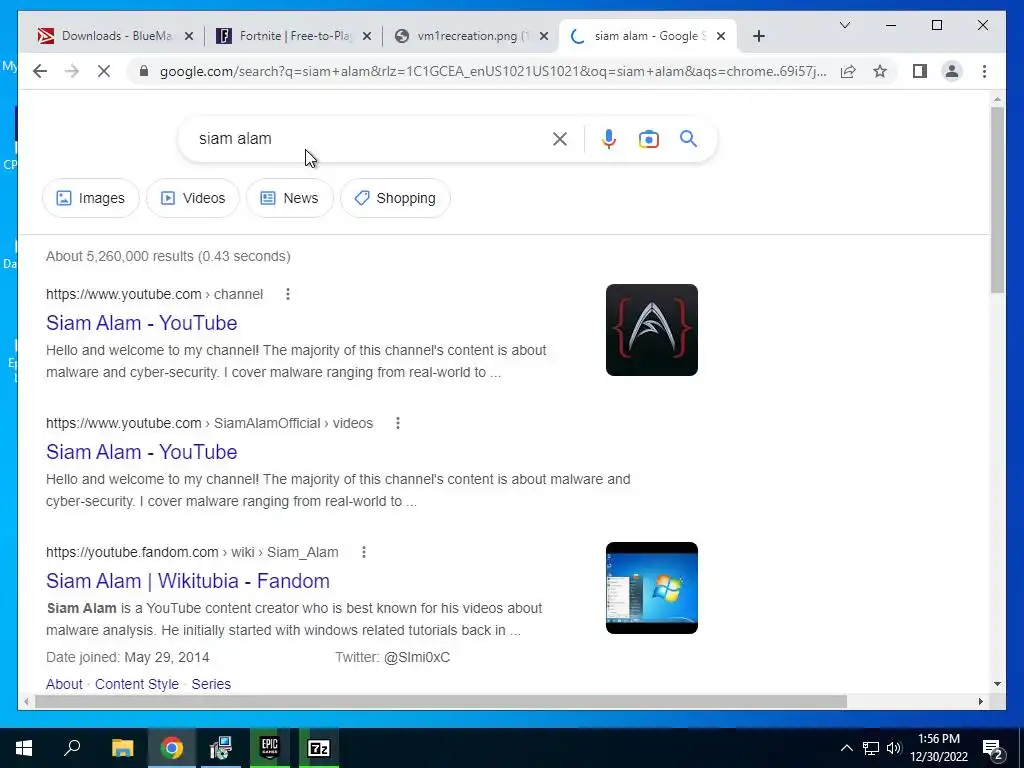Click the scroll-down arrow of the page

click(x=997, y=684)
